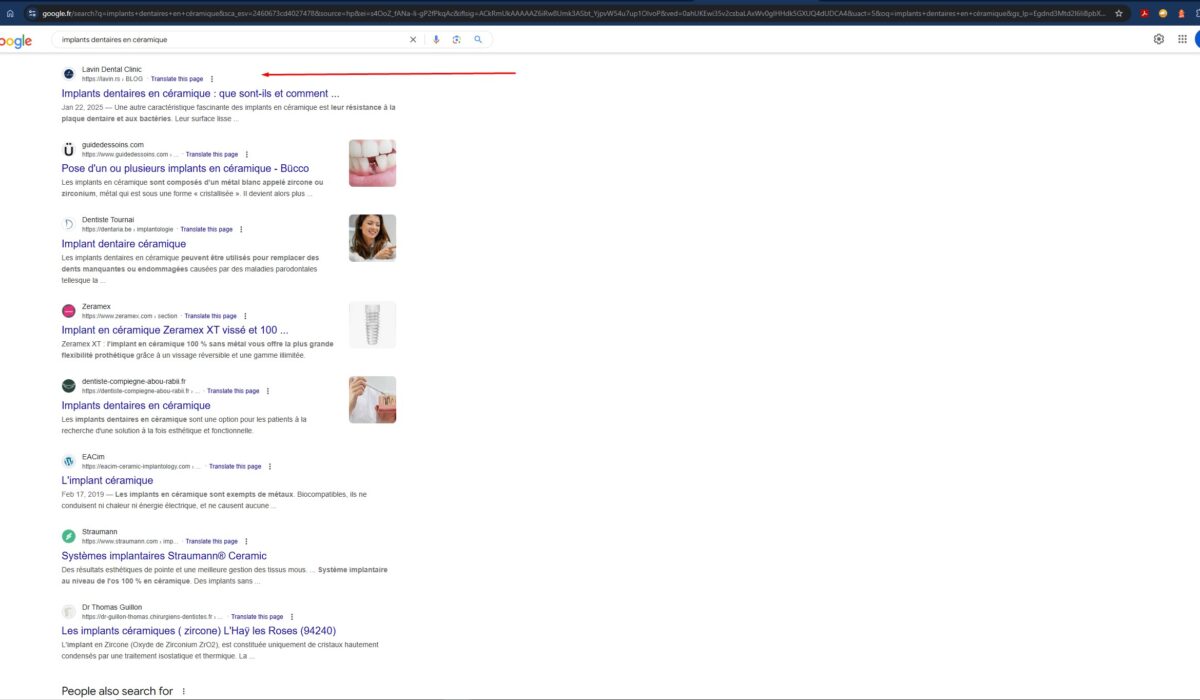
Task: Clear the search box with the X icon
Action: coord(413,40)
